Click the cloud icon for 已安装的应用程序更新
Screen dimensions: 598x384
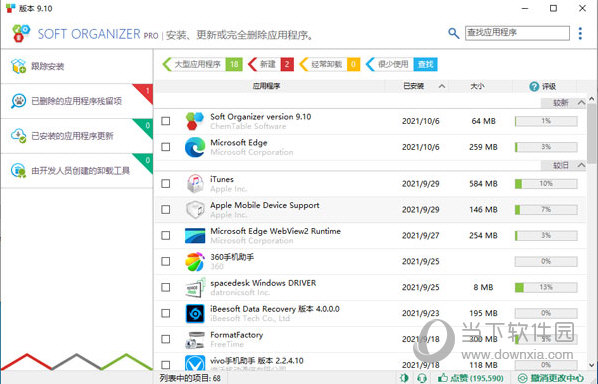pos(18,136)
